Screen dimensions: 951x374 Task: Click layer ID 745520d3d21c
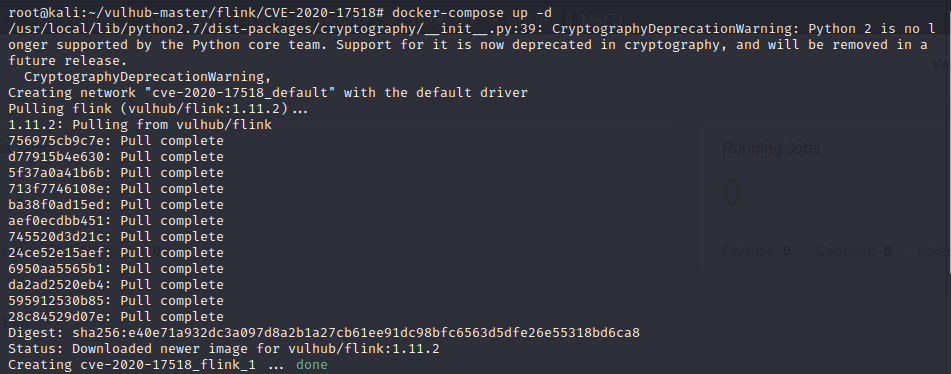[61, 236]
